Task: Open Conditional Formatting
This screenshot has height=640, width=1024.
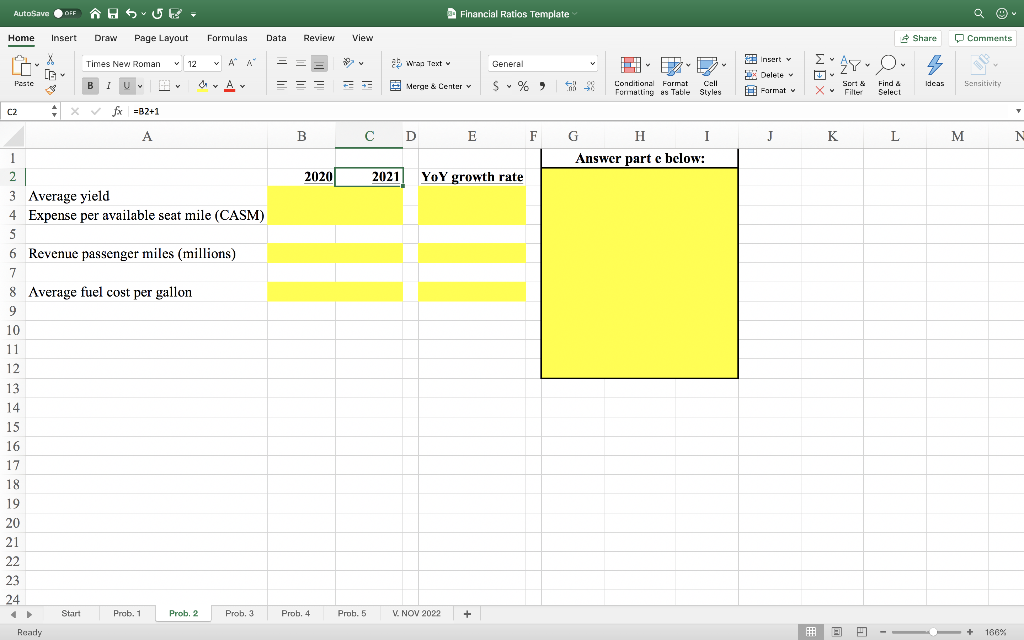Action: point(633,76)
